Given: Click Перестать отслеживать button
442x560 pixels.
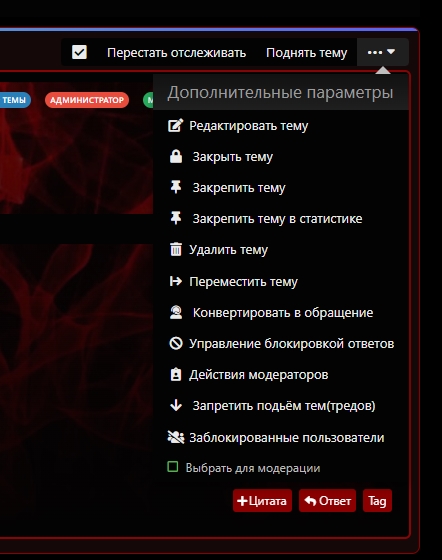Looking at the screenshot, I should 176,52.
